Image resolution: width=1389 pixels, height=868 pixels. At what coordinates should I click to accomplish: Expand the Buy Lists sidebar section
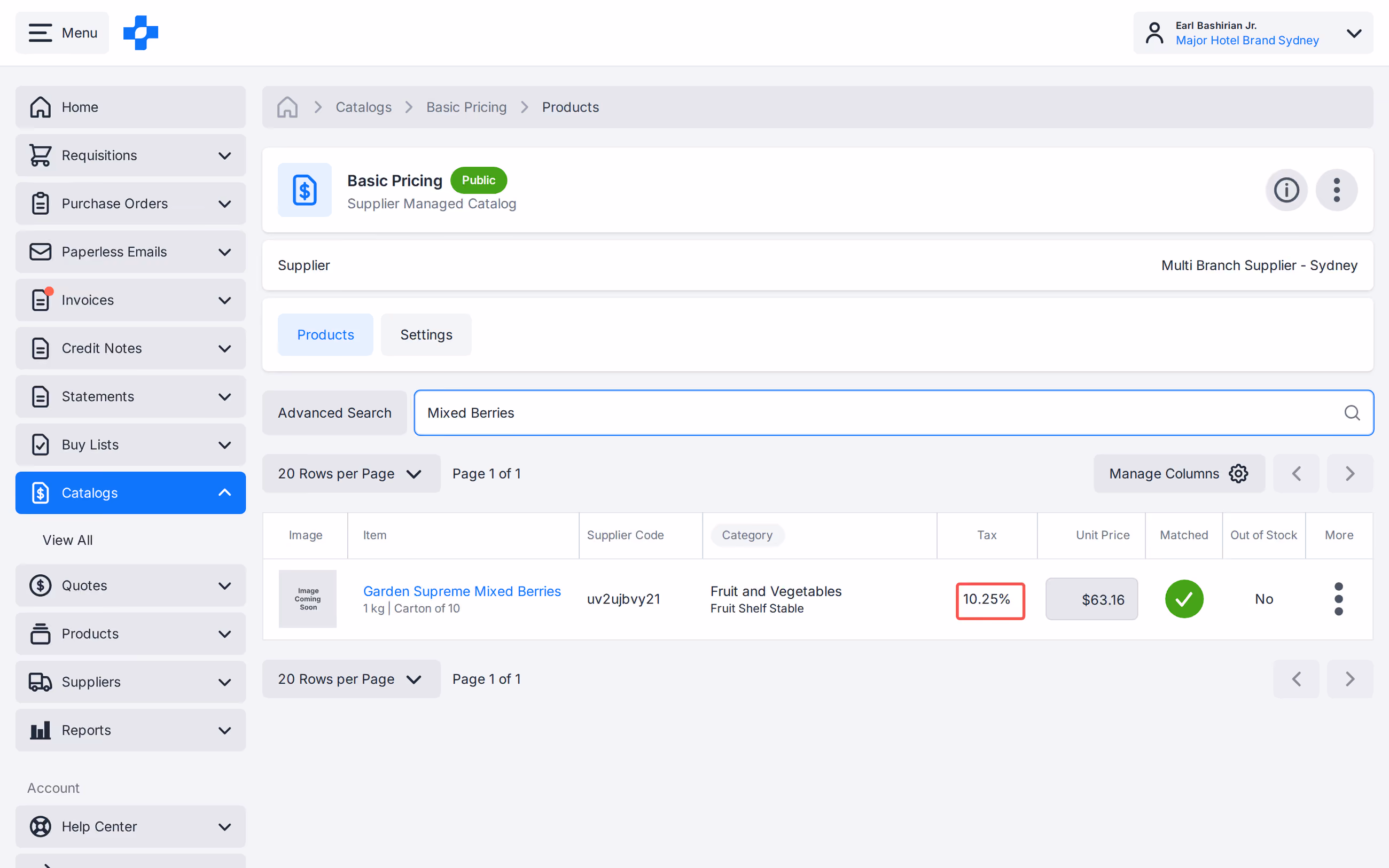[130, 444]
